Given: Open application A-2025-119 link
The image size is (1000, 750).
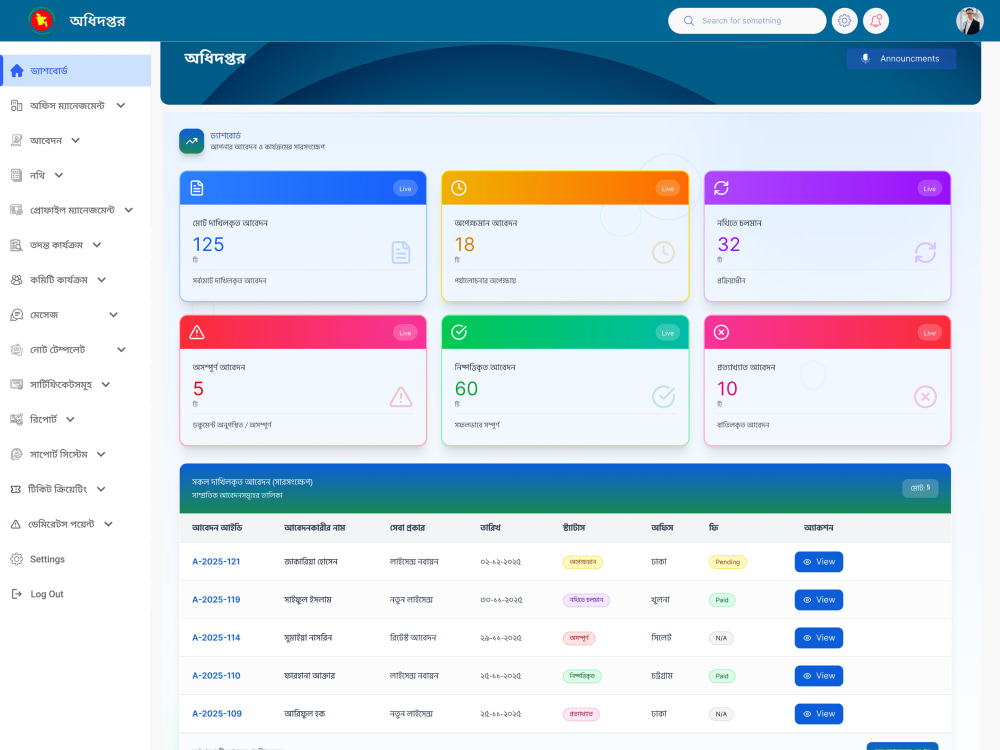Looking at the screenshot, I should tap(216, 599).
